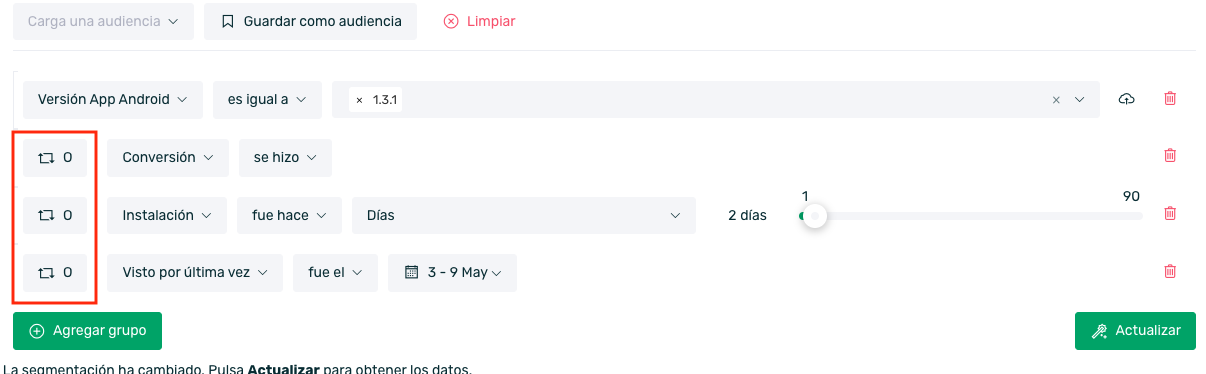1206x374 pixels.
Task: Open the Carga una audiencia dropdown
Action: [x=103, y=21]
